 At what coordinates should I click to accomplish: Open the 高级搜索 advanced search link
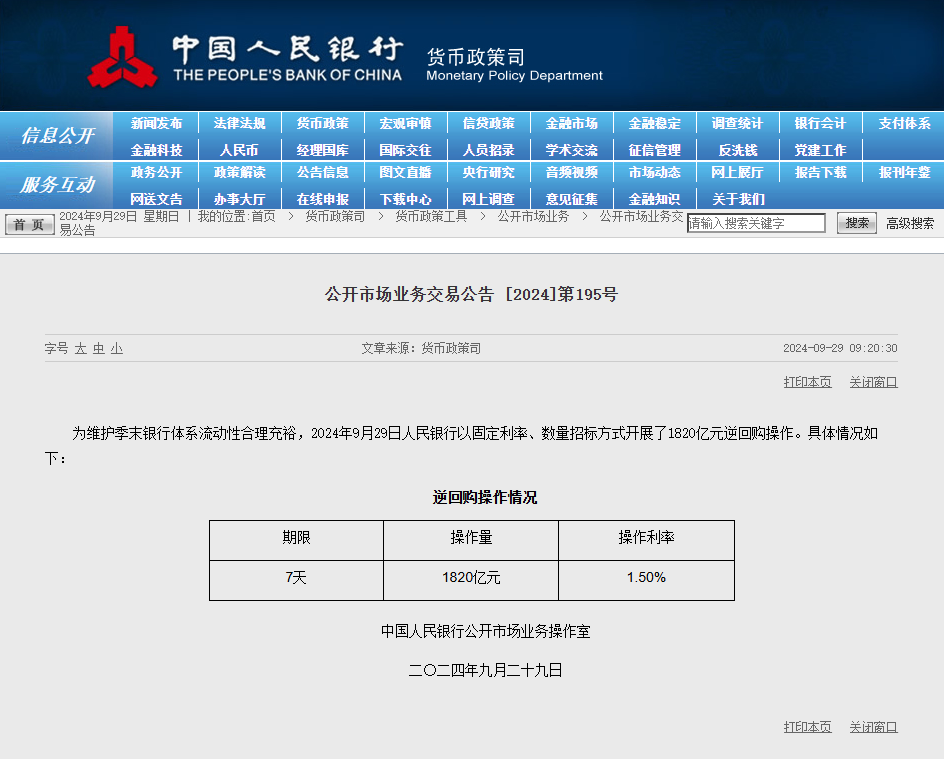pyautogui.click(x=910, y=223)
